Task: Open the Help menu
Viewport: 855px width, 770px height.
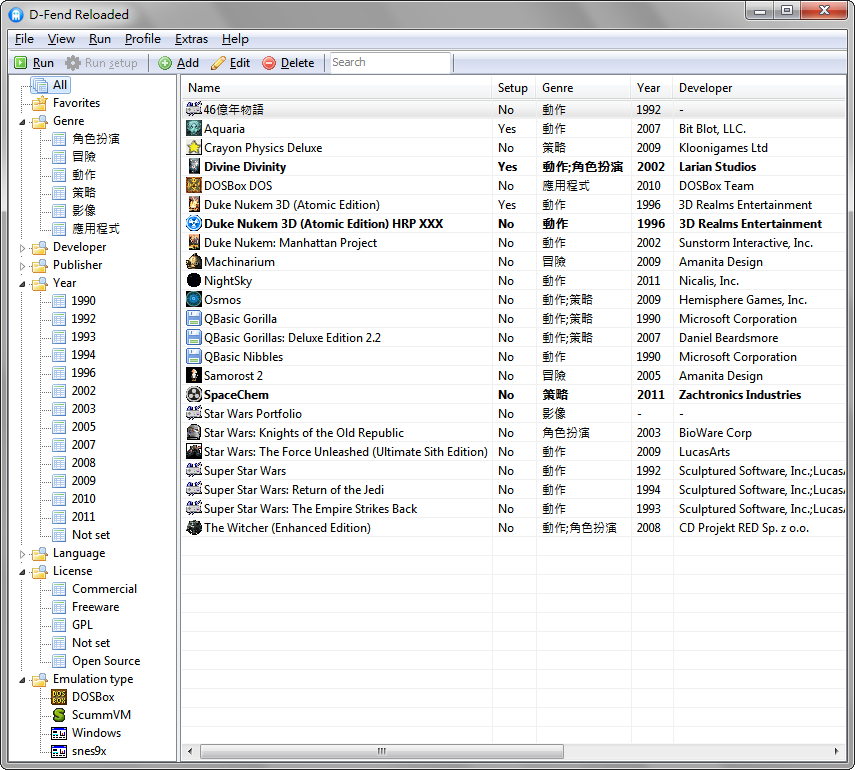Action: [235, 39]
